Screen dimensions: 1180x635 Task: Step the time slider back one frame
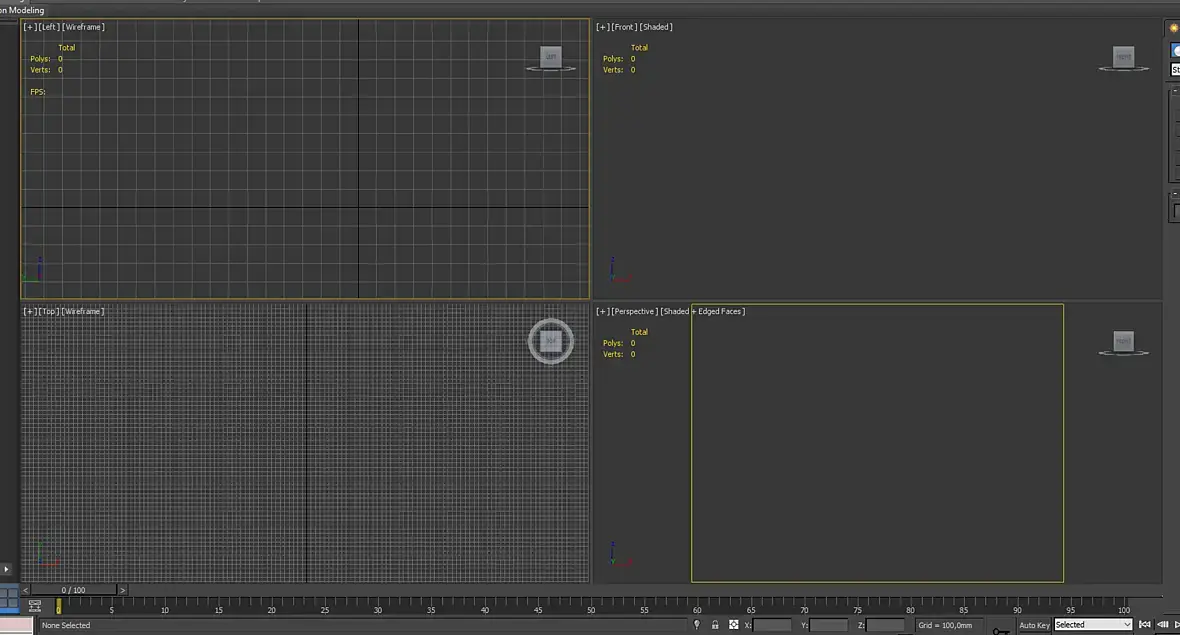click(x=26, y=591)
